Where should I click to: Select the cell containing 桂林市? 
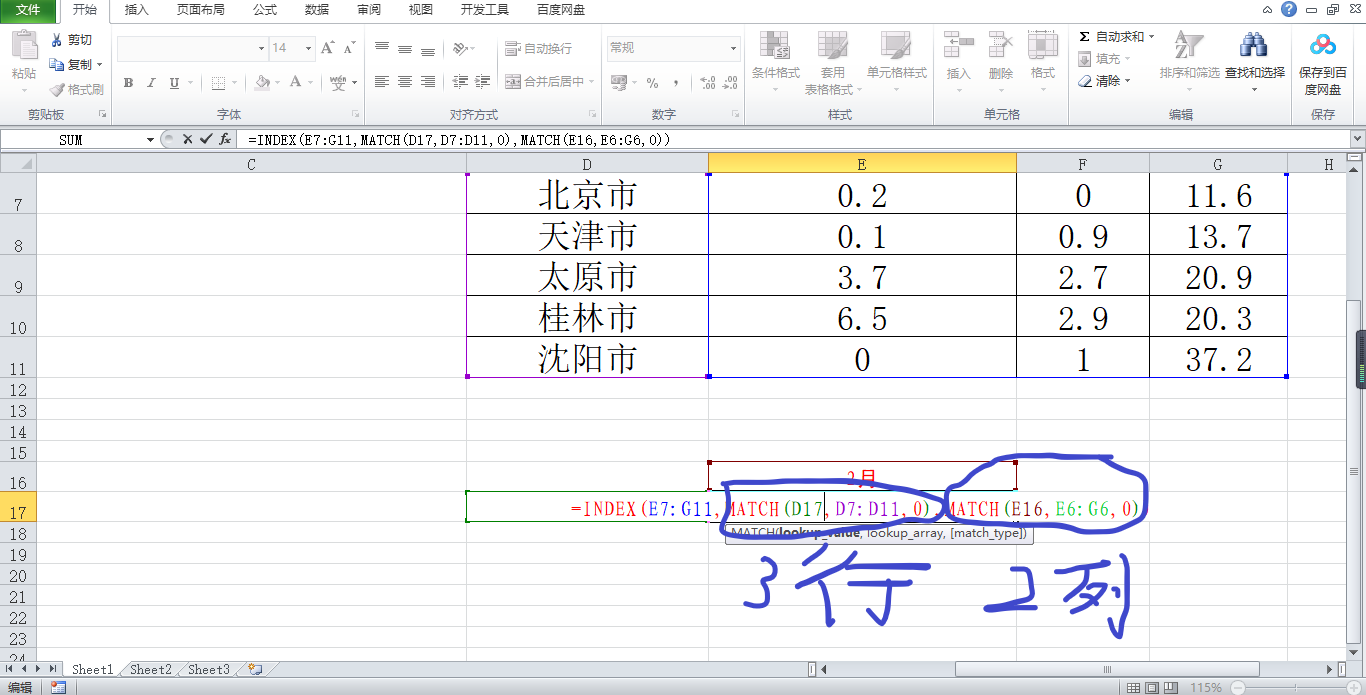[x=587, y=317]
